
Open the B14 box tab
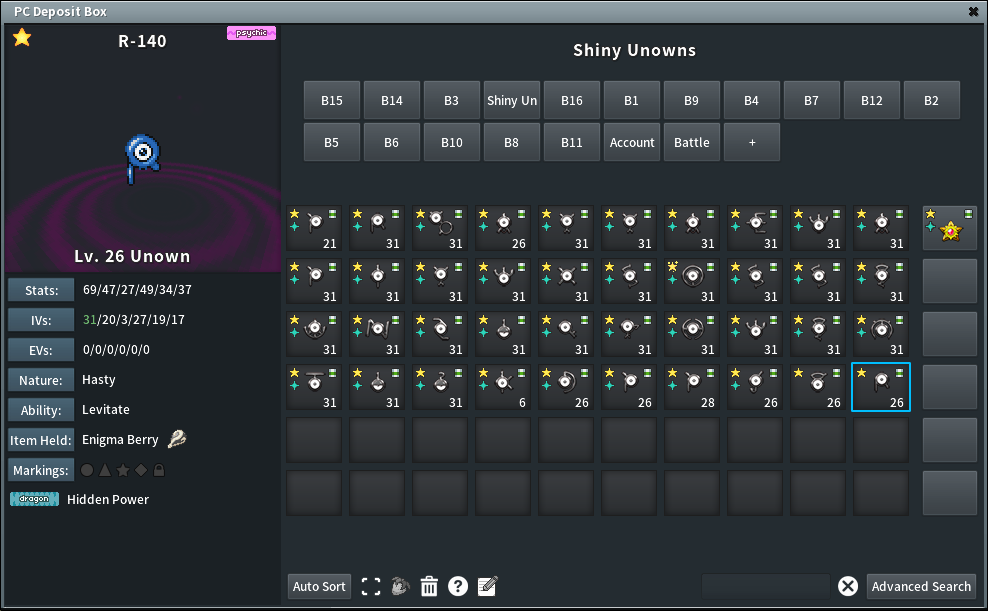(x=392, y=100)
